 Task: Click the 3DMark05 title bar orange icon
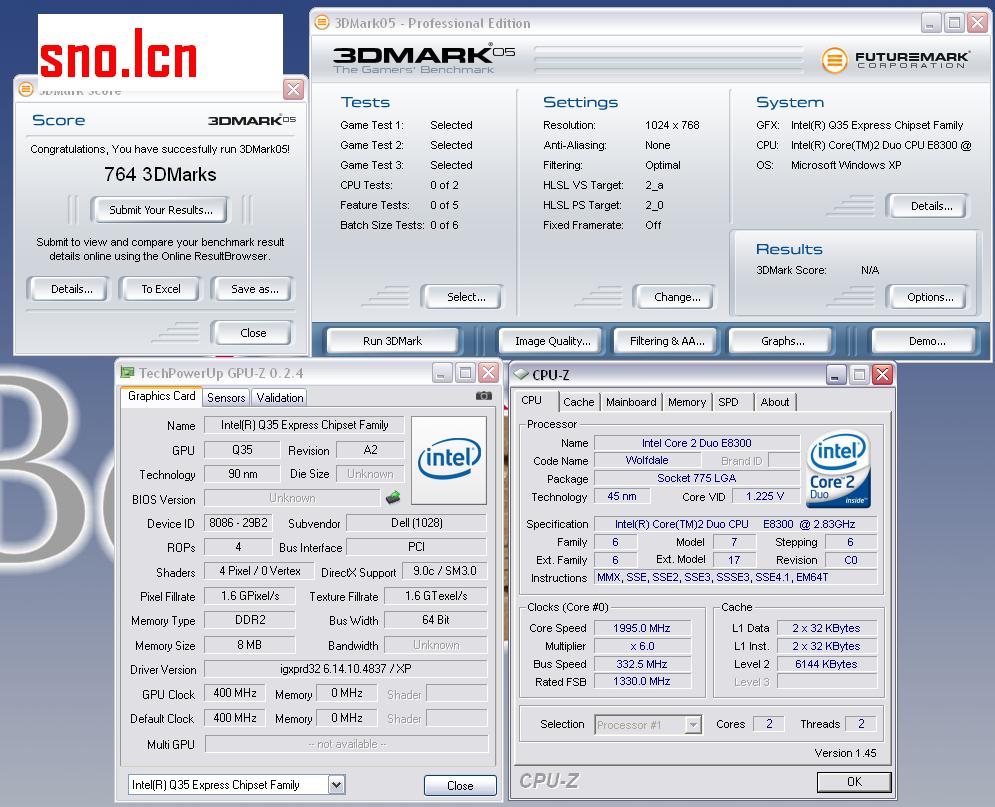pos(322,23)
